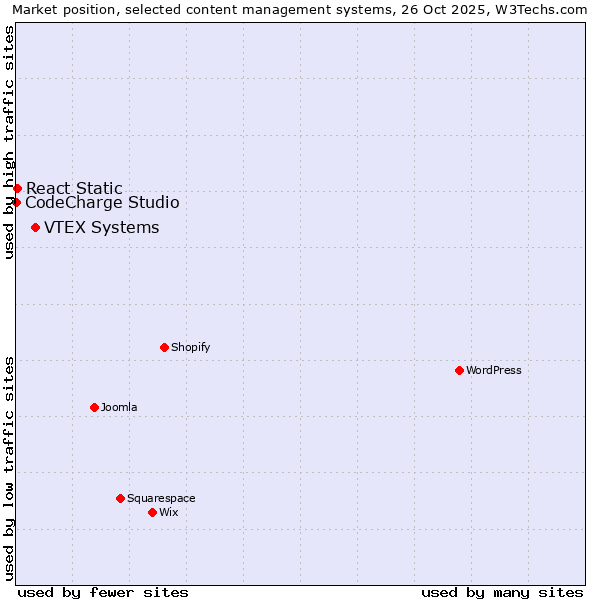The image size is (600, 600).
Task: Select the Shopify red diamond marker
Action: [x=164, y=347]
